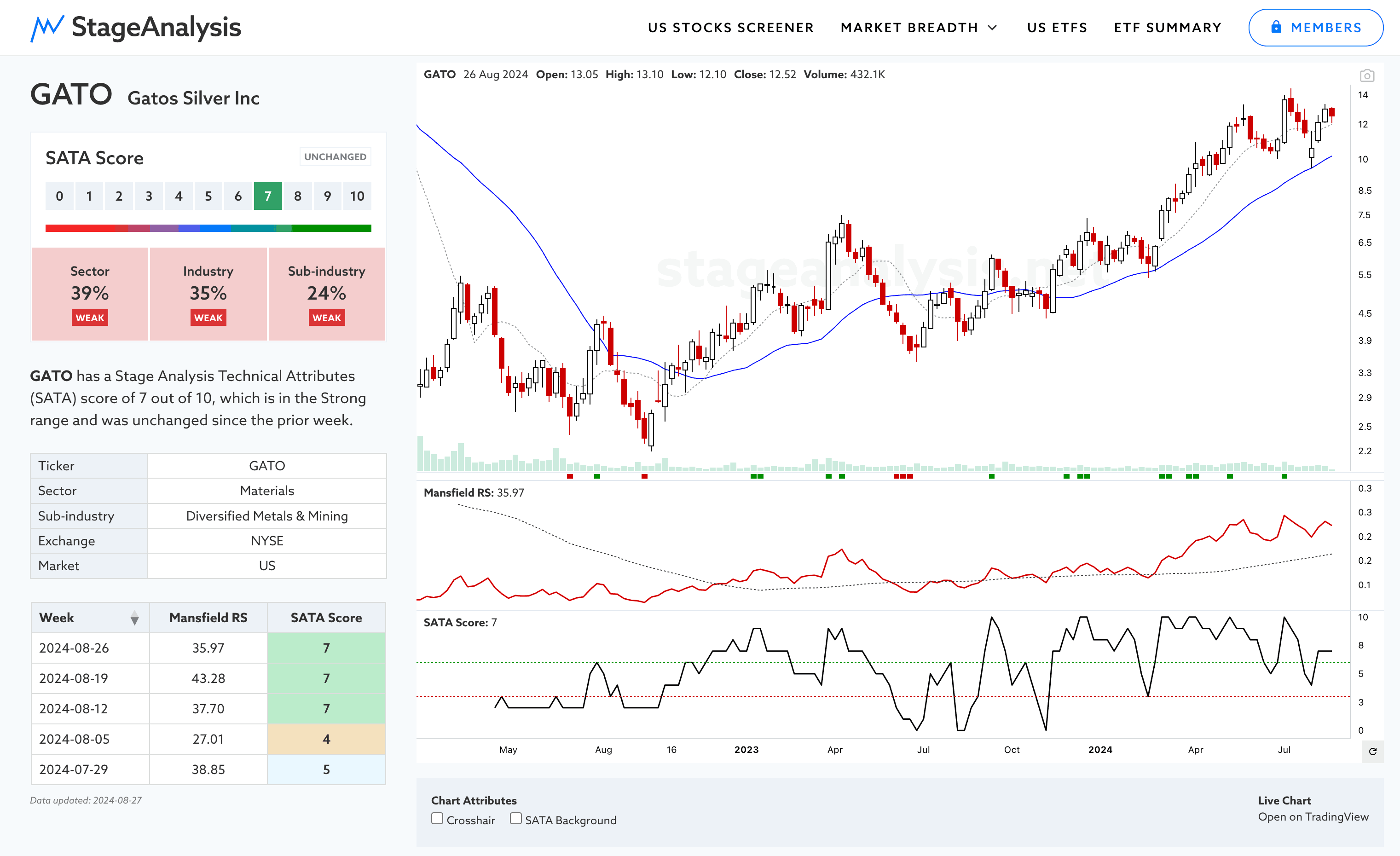Click the Industry 35% Weak box
Screen dimensions: 1400x856
click(x=208, y=294)
